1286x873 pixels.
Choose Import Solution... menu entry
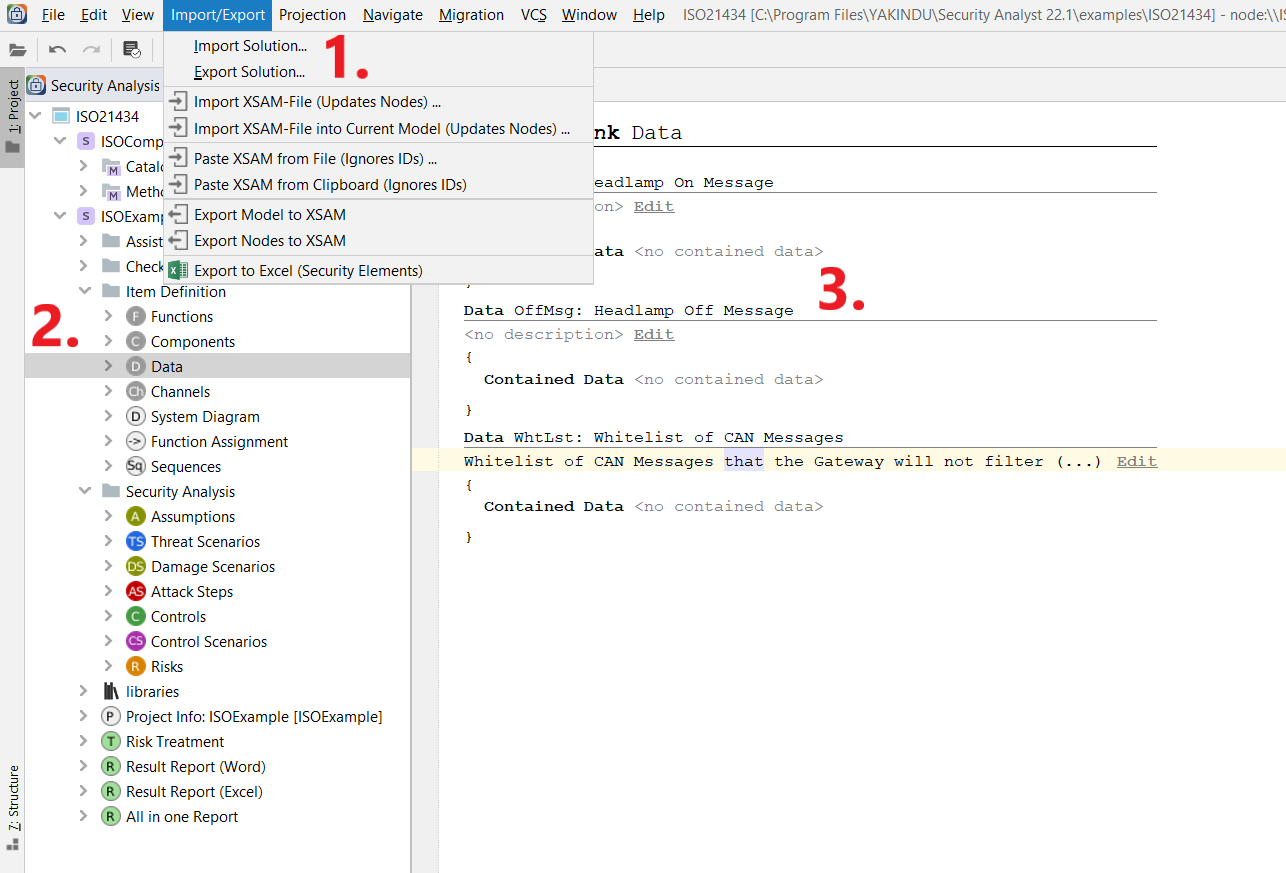[250, 46]
